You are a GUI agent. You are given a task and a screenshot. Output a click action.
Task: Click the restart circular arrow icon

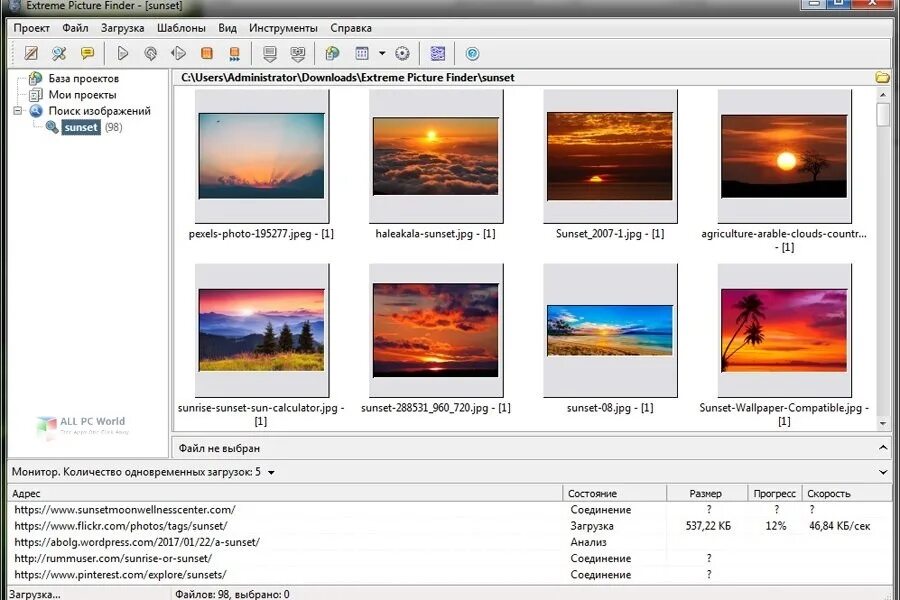(x=150, y=53)
